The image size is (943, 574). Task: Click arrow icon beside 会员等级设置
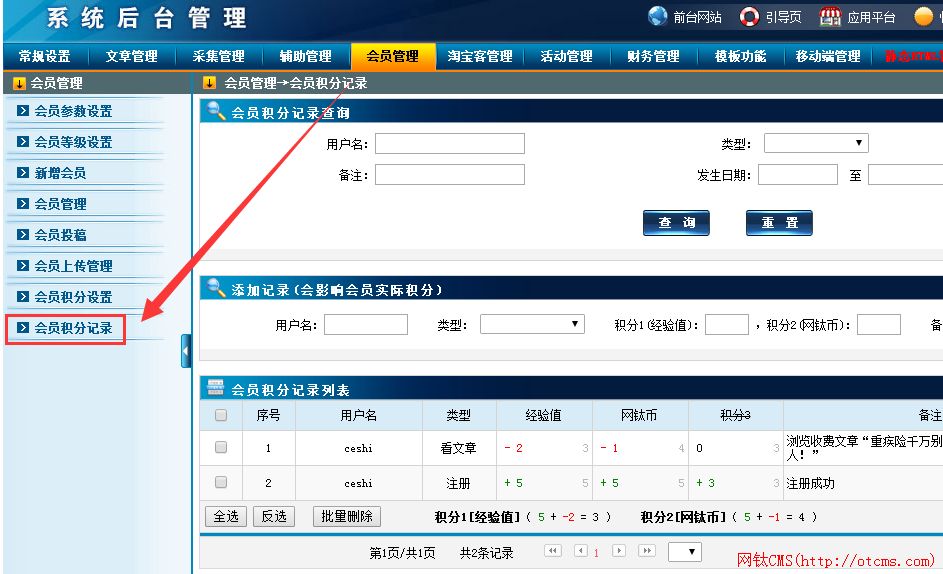[23, 142]
